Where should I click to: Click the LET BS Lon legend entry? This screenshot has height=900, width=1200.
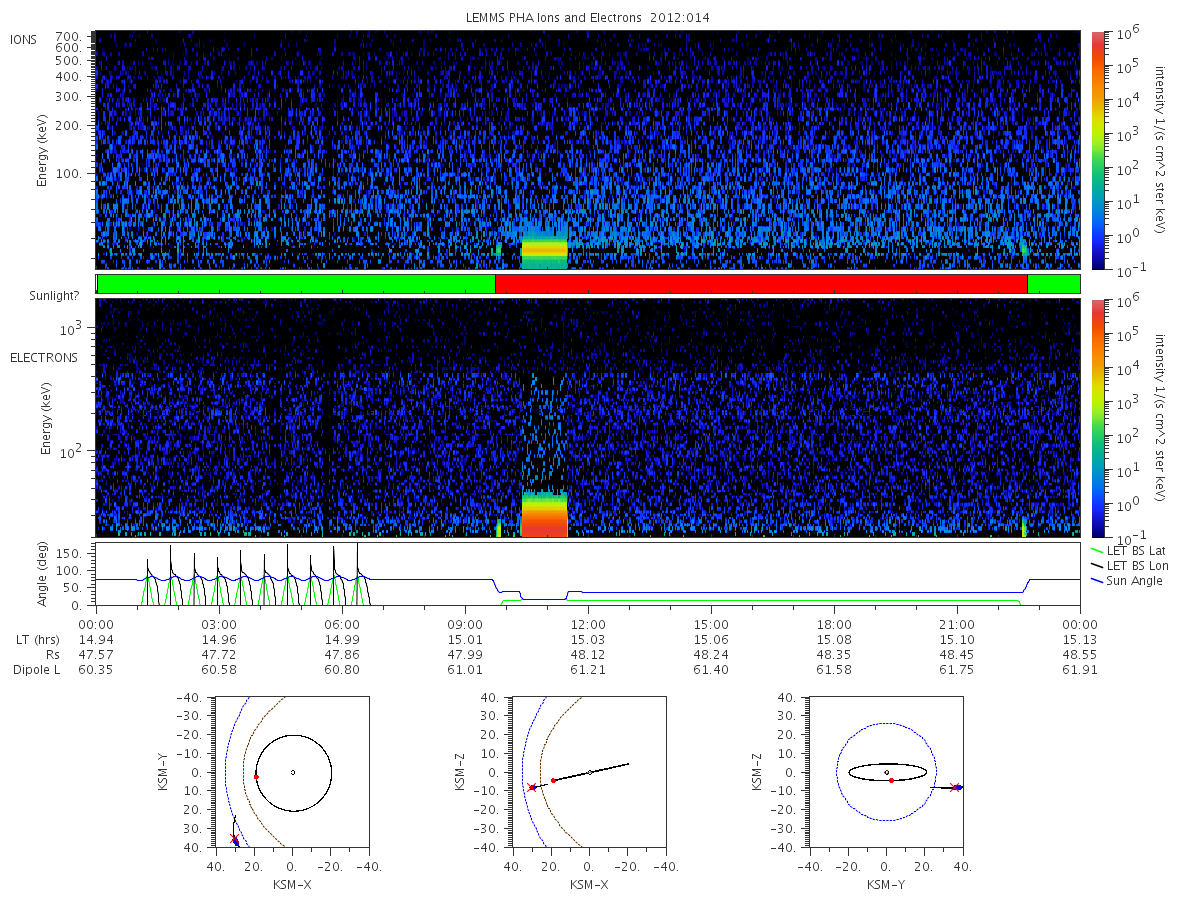tap(1130, 565)
